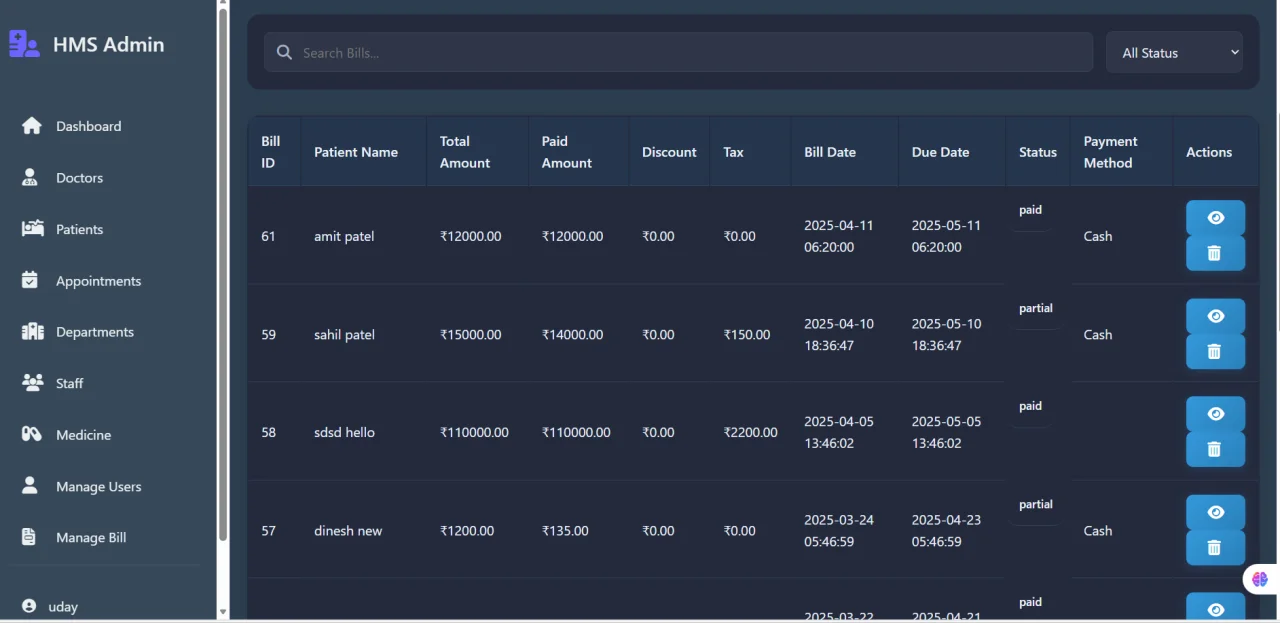Click the floating brain assistant icon

click(x=1259, y=579)
